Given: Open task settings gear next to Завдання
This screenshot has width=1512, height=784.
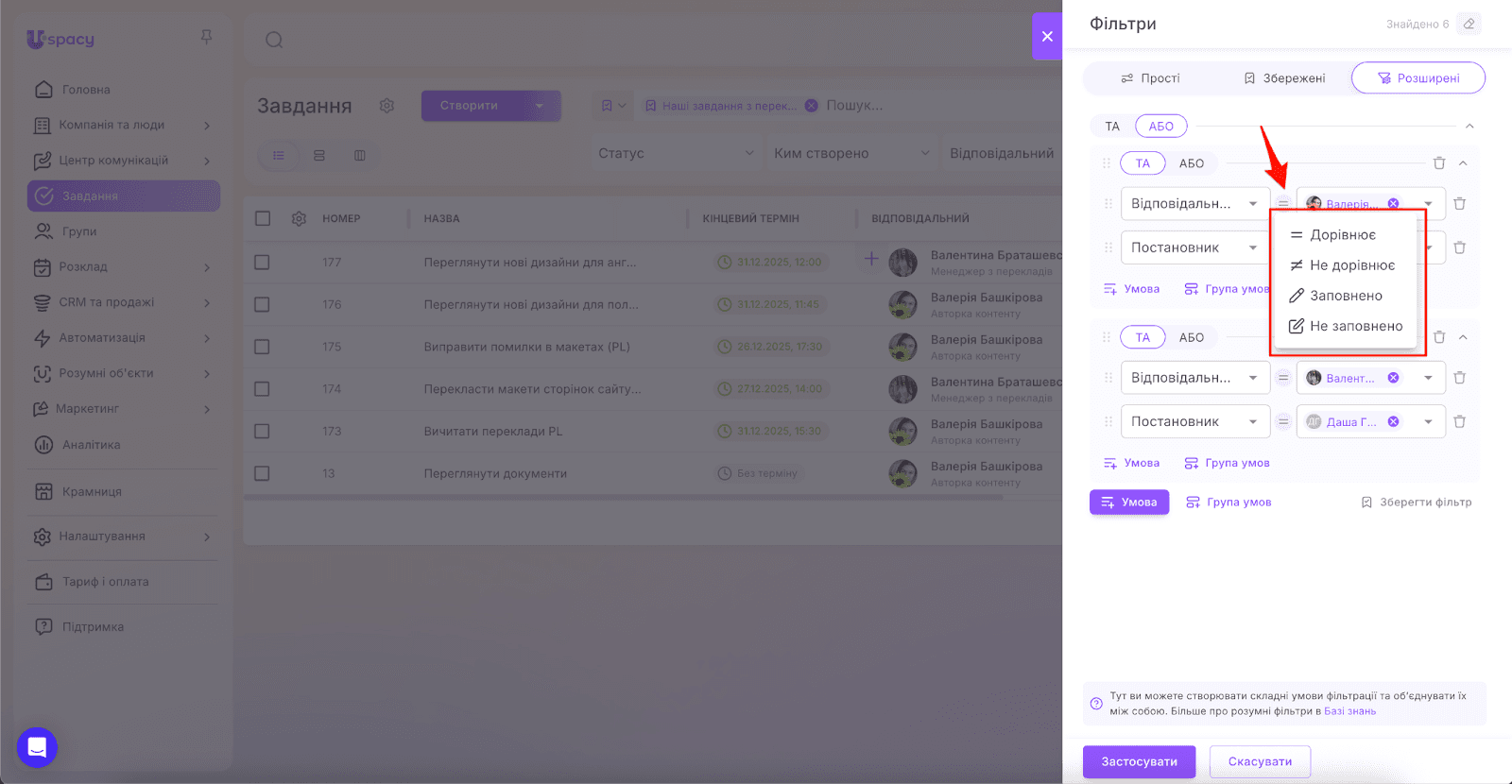Looking at the screenshot, I should (x=387, y=106).
